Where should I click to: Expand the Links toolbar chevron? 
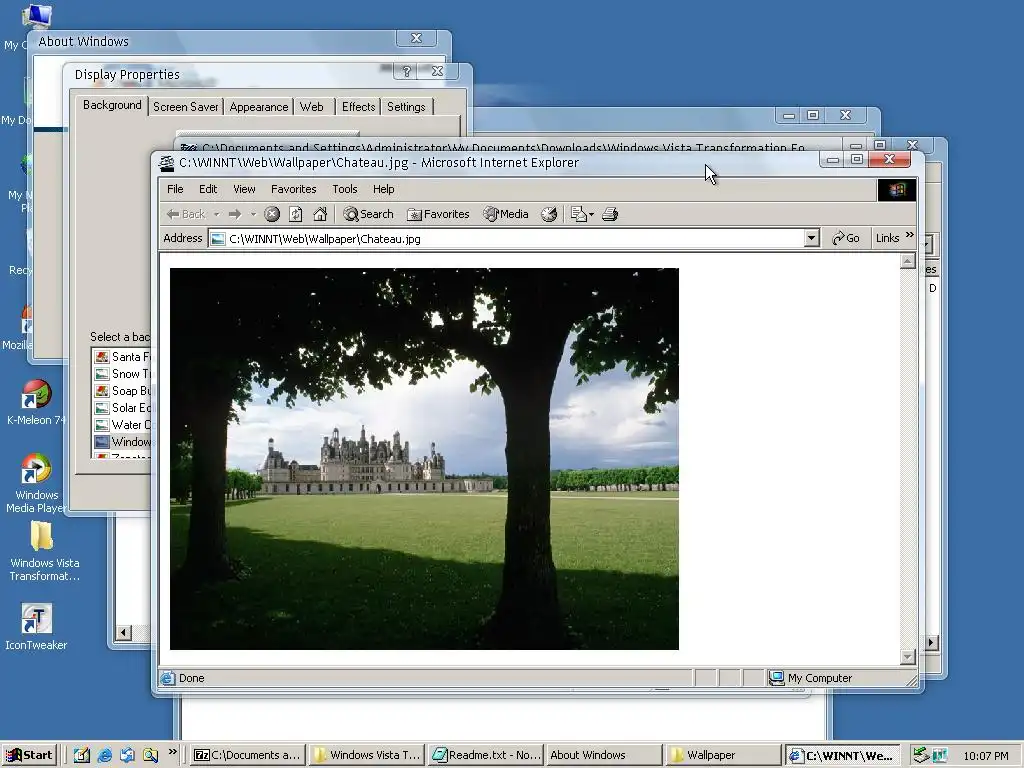pos(910,235)
